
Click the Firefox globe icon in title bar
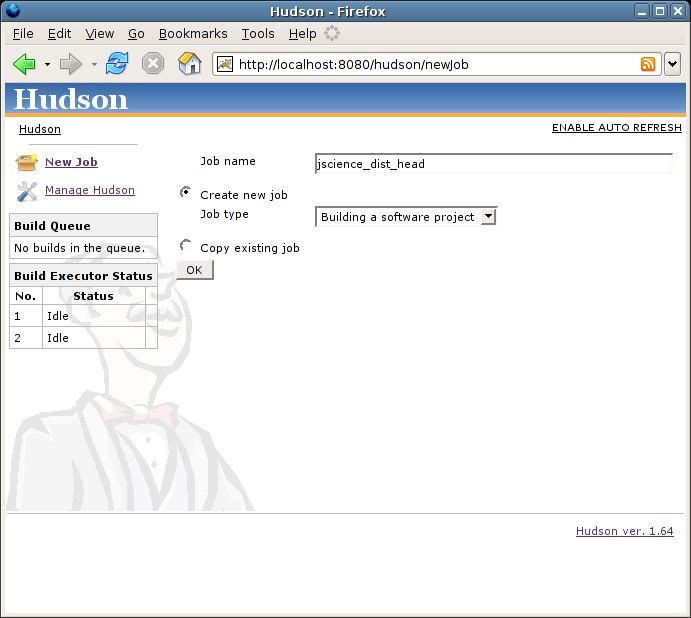tap(13, 11)
